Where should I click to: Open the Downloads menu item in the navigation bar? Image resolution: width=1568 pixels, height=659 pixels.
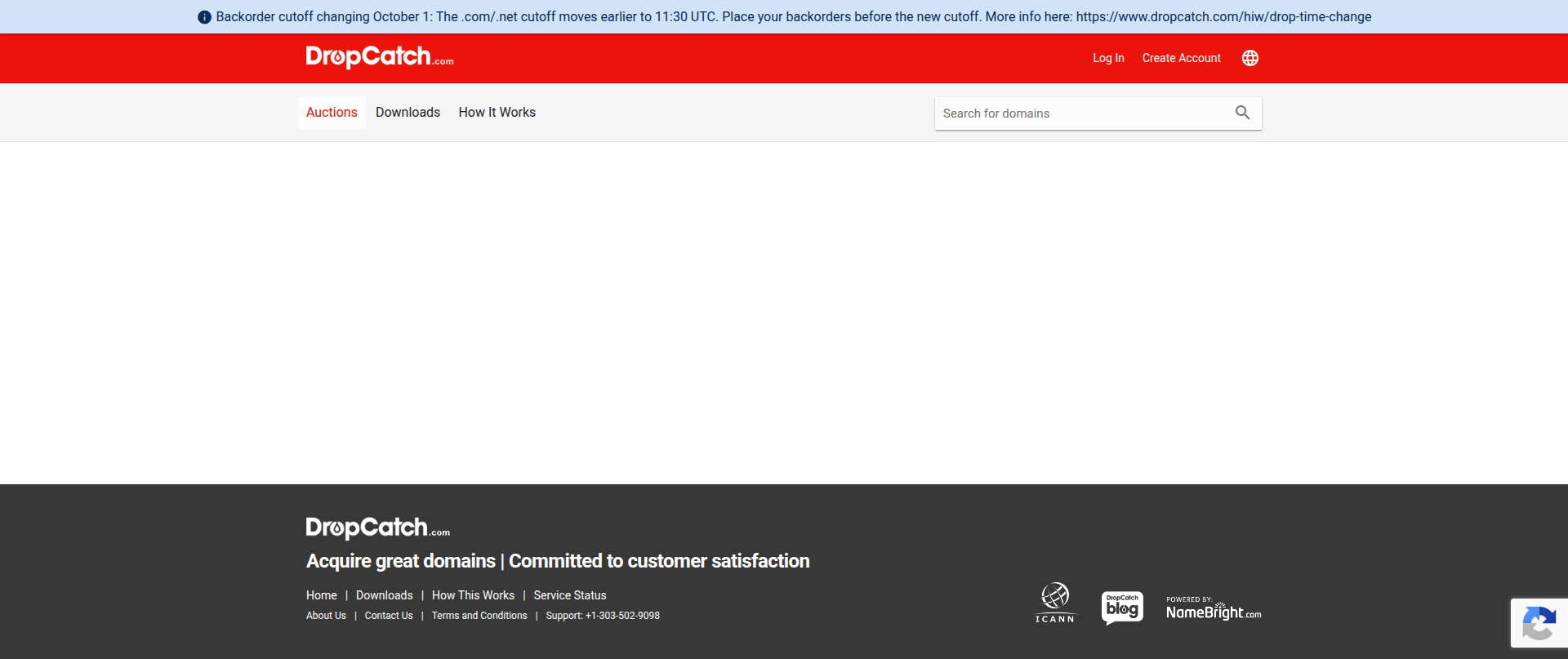pos(408,113)
